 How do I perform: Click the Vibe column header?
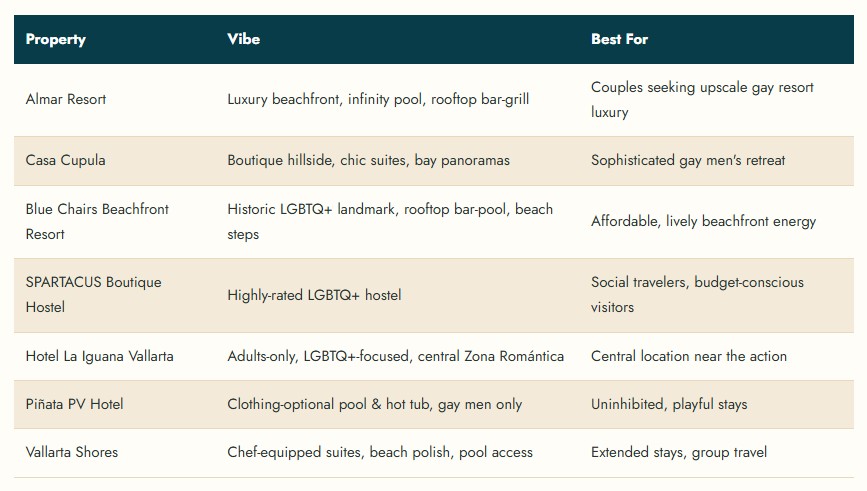[x=243, y=39]
